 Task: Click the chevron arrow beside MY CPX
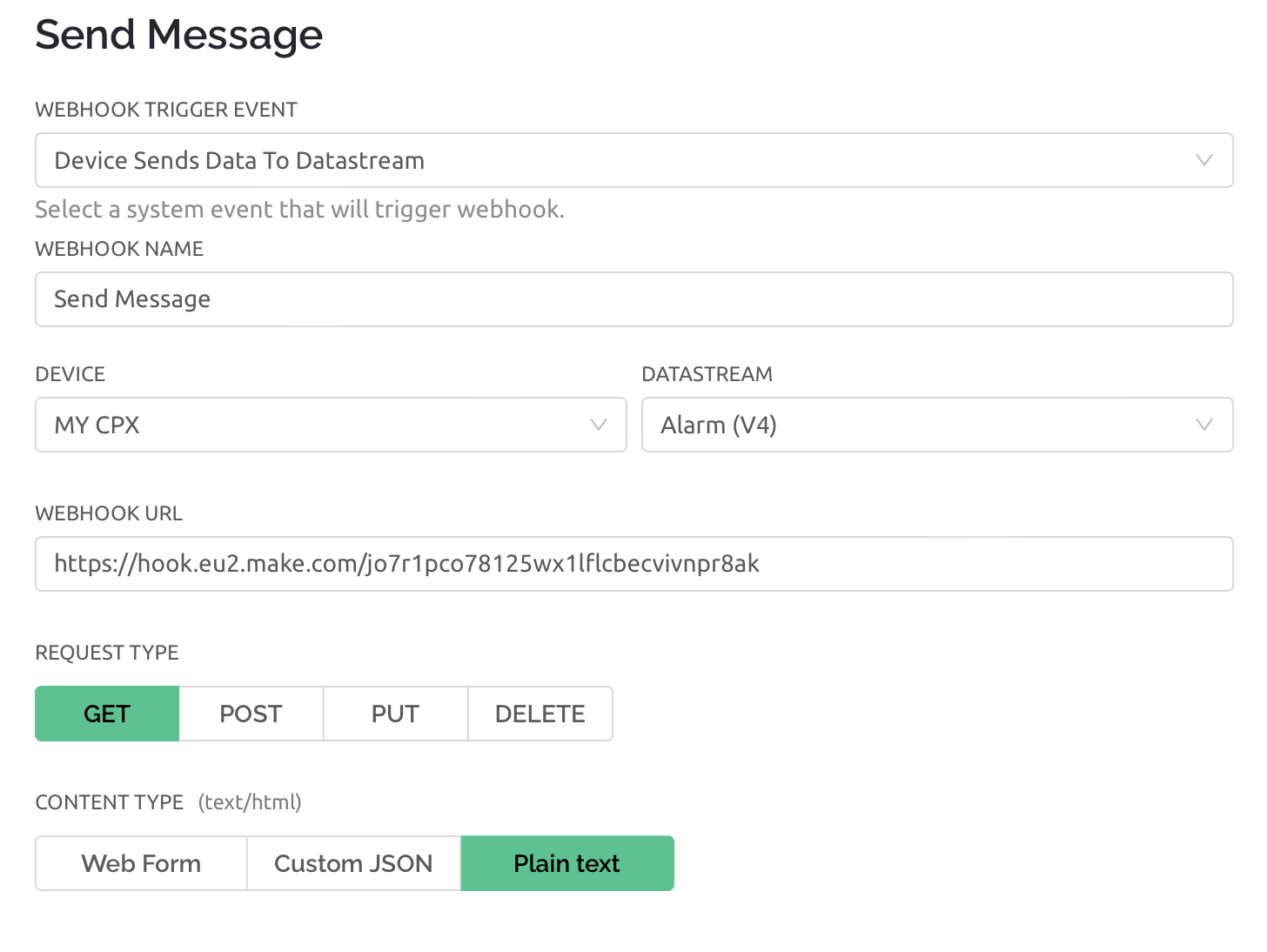coord(598,425)
